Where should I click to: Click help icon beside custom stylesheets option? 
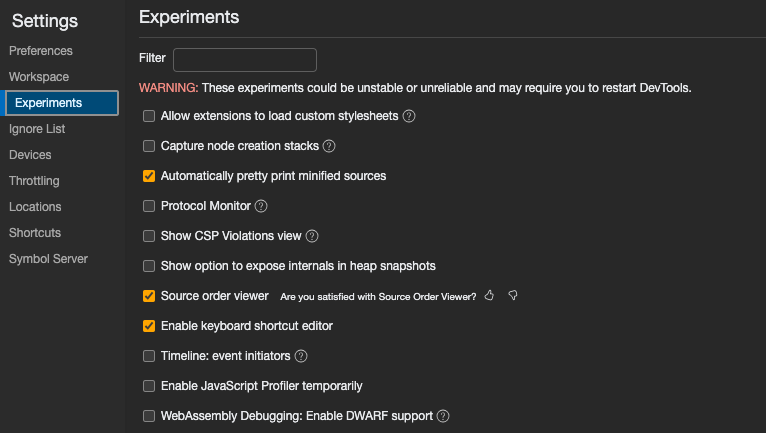[x=409, y=116]
